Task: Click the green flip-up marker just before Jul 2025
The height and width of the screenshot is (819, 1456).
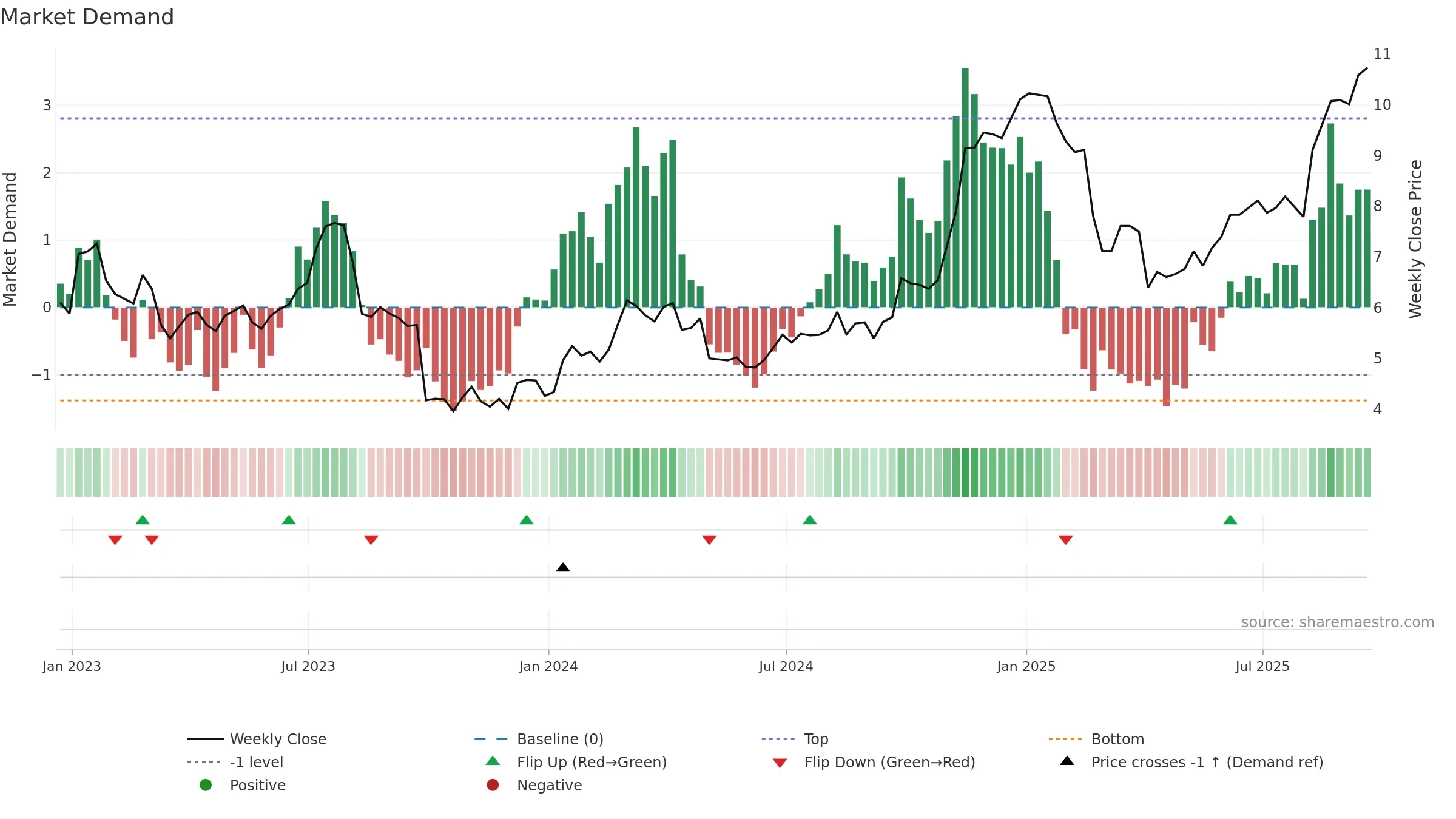Action: tap(1230, 520)
